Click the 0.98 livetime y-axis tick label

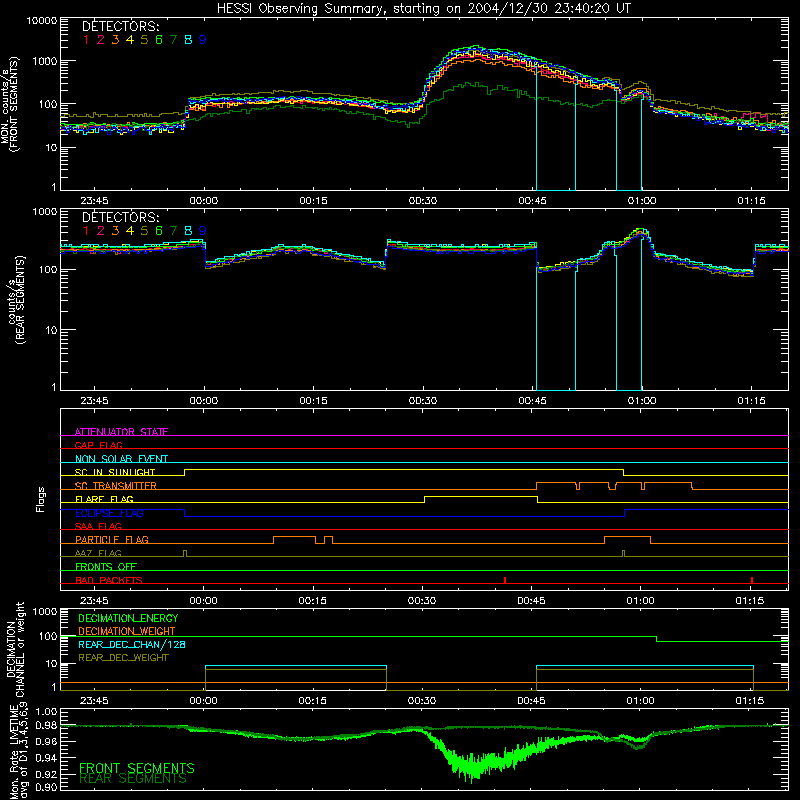[47, 726]
